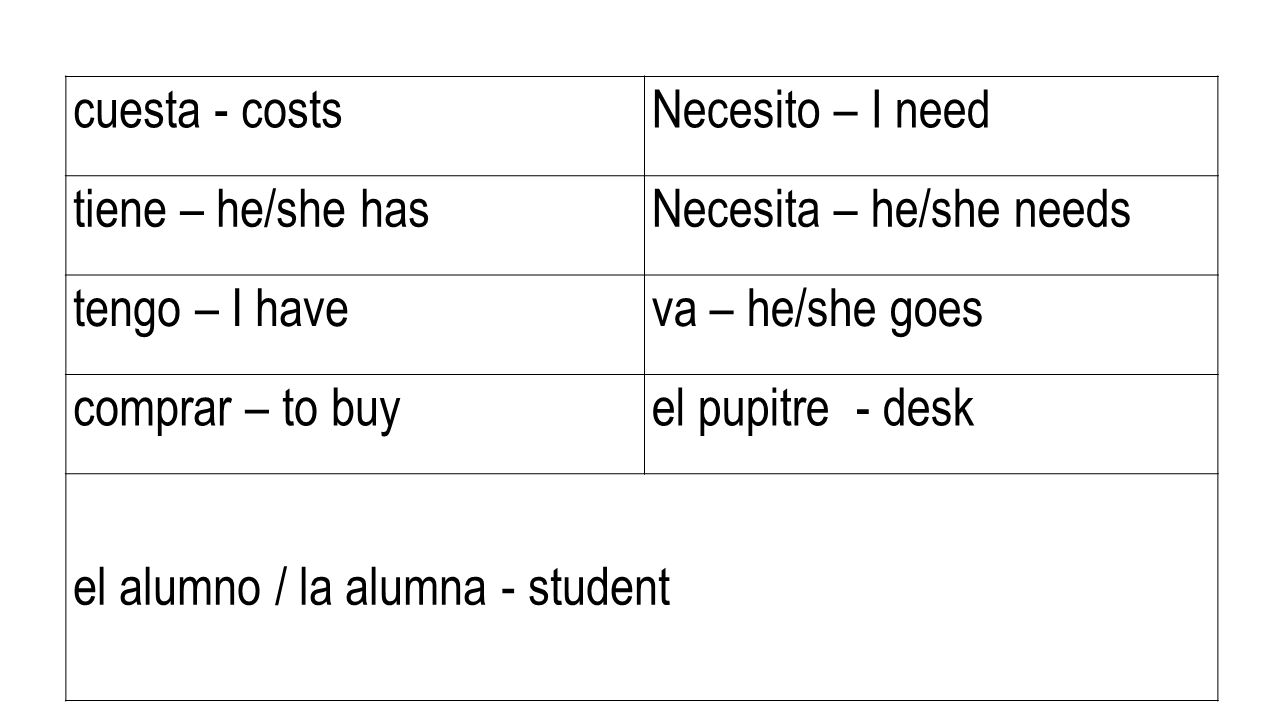Click the 'Necesita – he/she needs' cell
This screenshot has height=720, width=1280.
coord(932,225)
